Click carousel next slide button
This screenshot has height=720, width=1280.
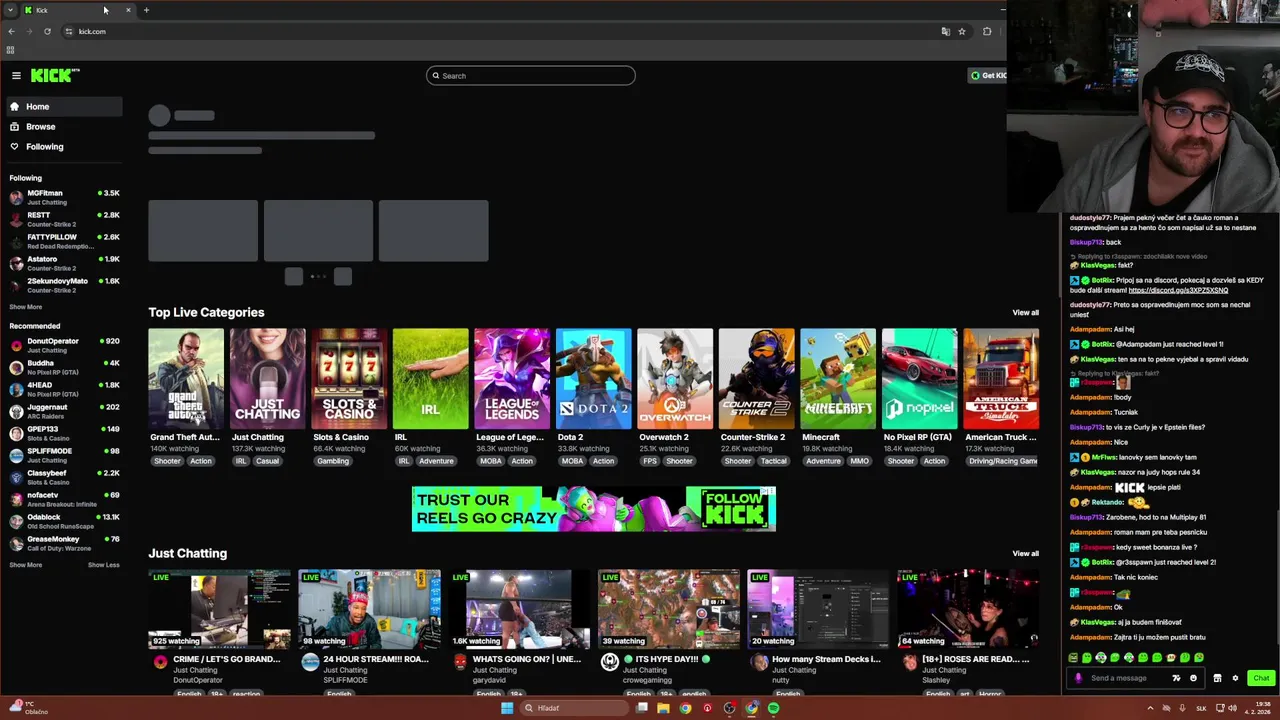[343, 277]
